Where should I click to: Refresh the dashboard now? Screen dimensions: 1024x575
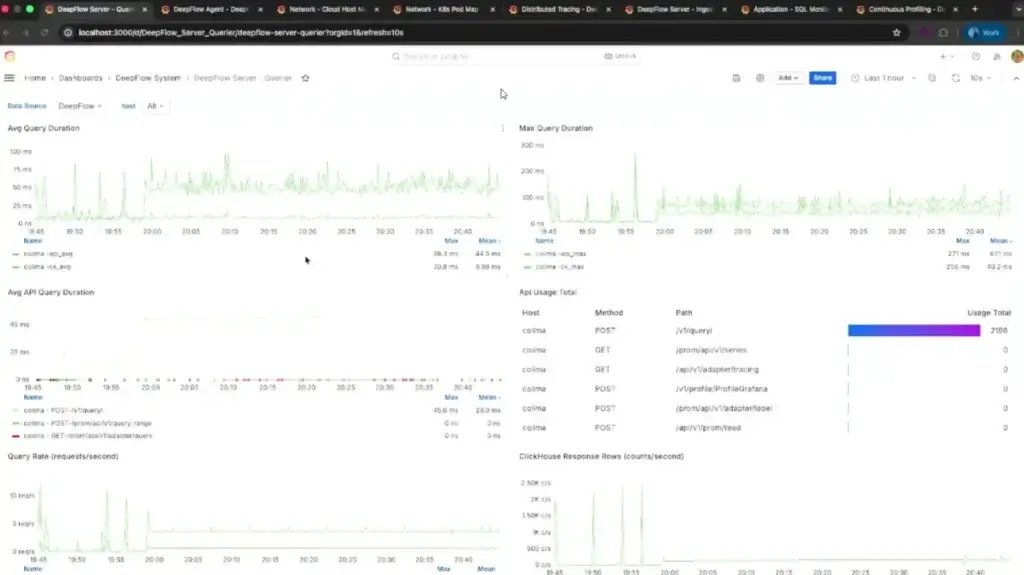click(x=956, y=78)
